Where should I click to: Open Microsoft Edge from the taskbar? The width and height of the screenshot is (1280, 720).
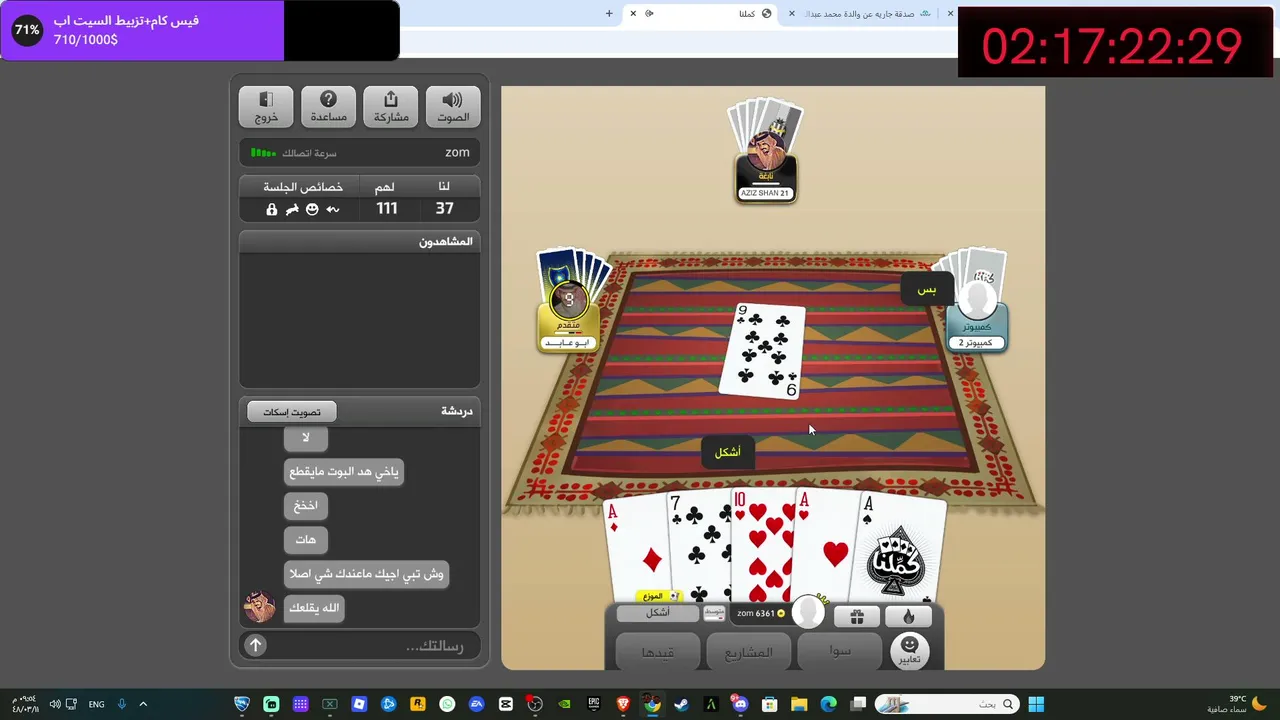point(828,704)
